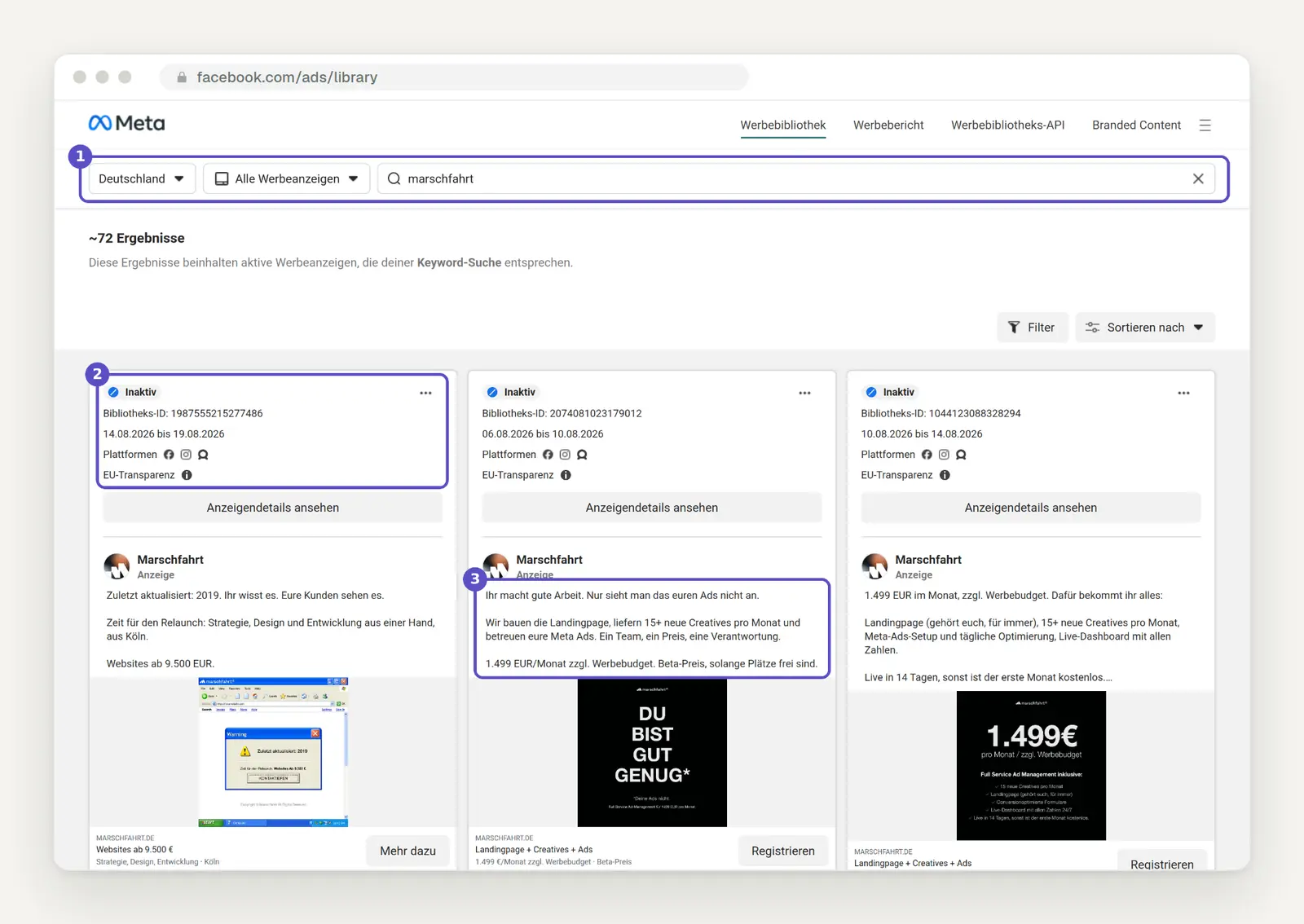Go to Werbebibliotheks-API tab
The height and width of the screenshot is (924, 1304).
(x=1007, y=125)
